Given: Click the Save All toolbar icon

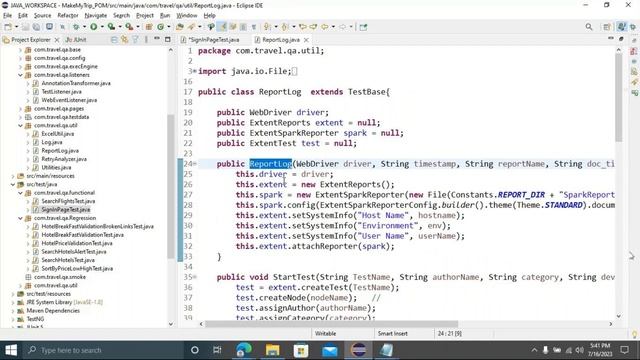Looking at the screenshot, I should (36, 27).
